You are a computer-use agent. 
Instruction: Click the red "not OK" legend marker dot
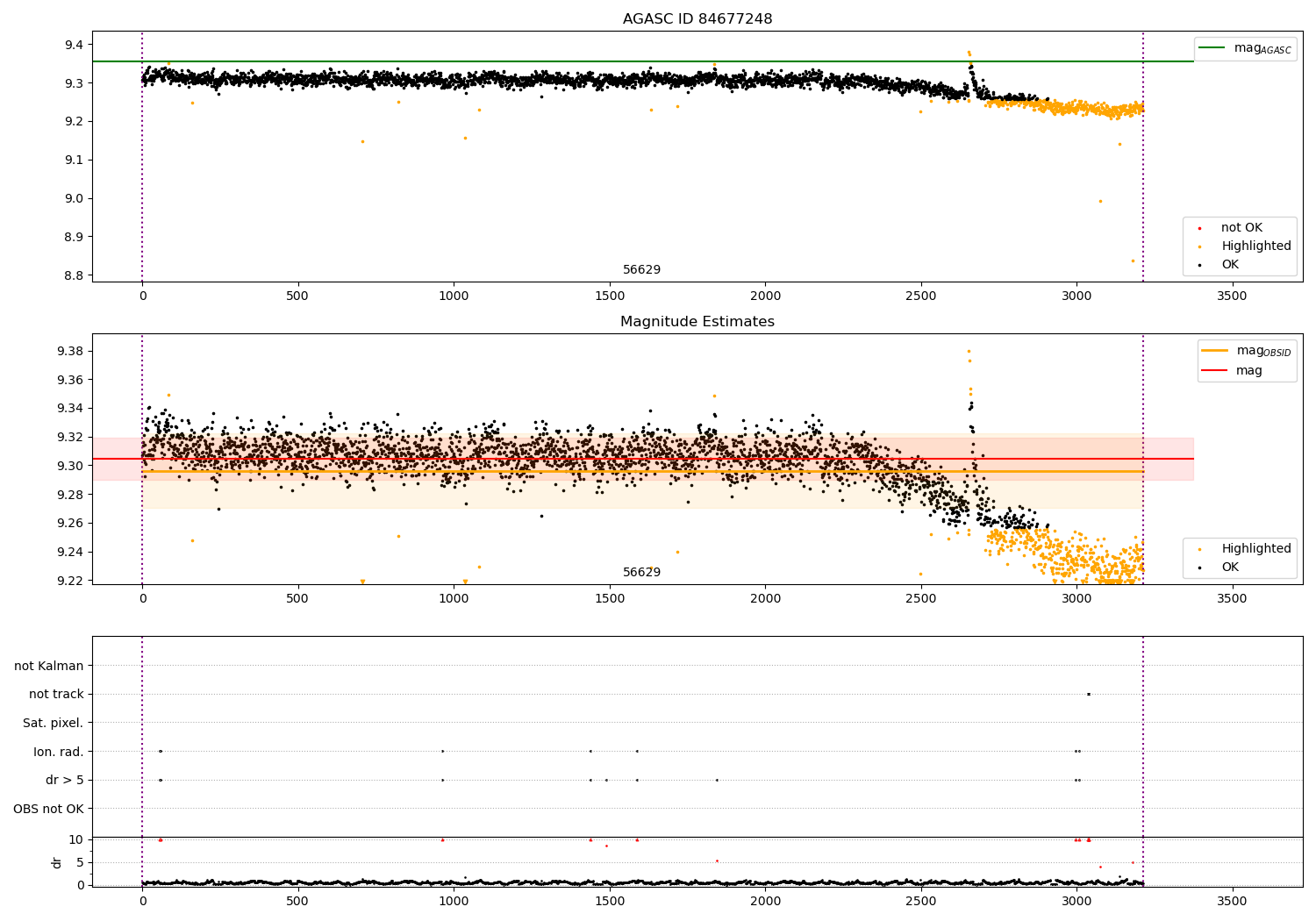(x=1199, y=228)
